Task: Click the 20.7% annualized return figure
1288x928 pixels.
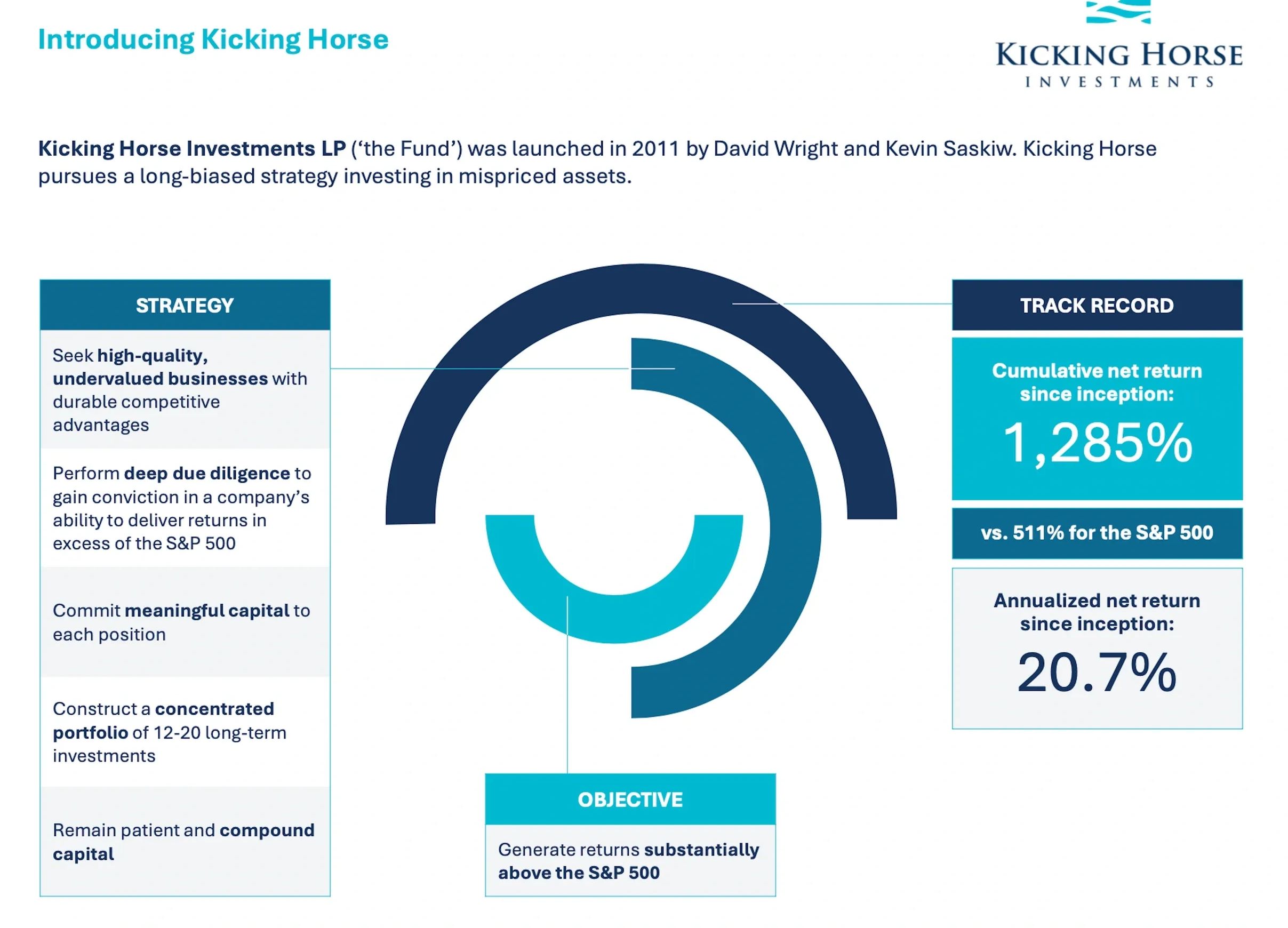Action: [1097, 673]
